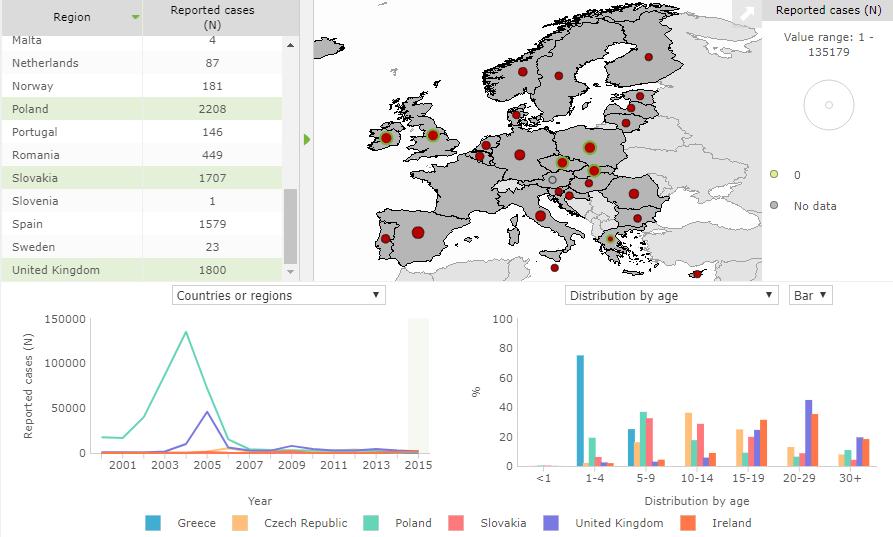The height and width of the screenshot is (537, 893).
Task: Click the red dot on Malta
Action: (x=554, y=268)
